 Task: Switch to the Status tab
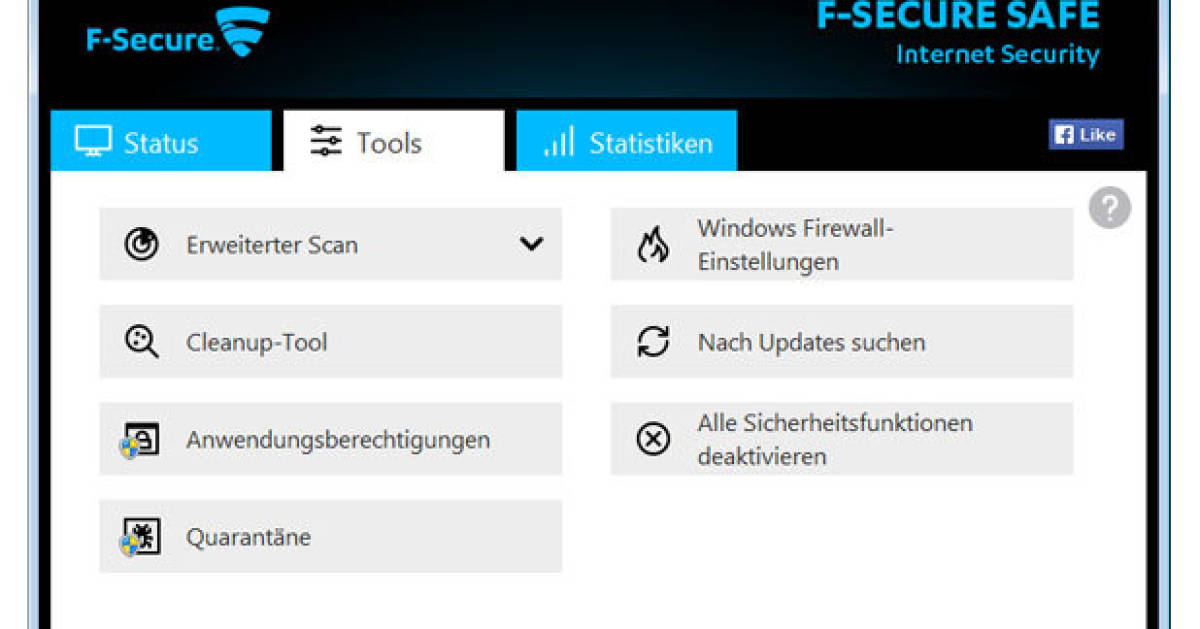pyautogui.click(x=160, y=142)
